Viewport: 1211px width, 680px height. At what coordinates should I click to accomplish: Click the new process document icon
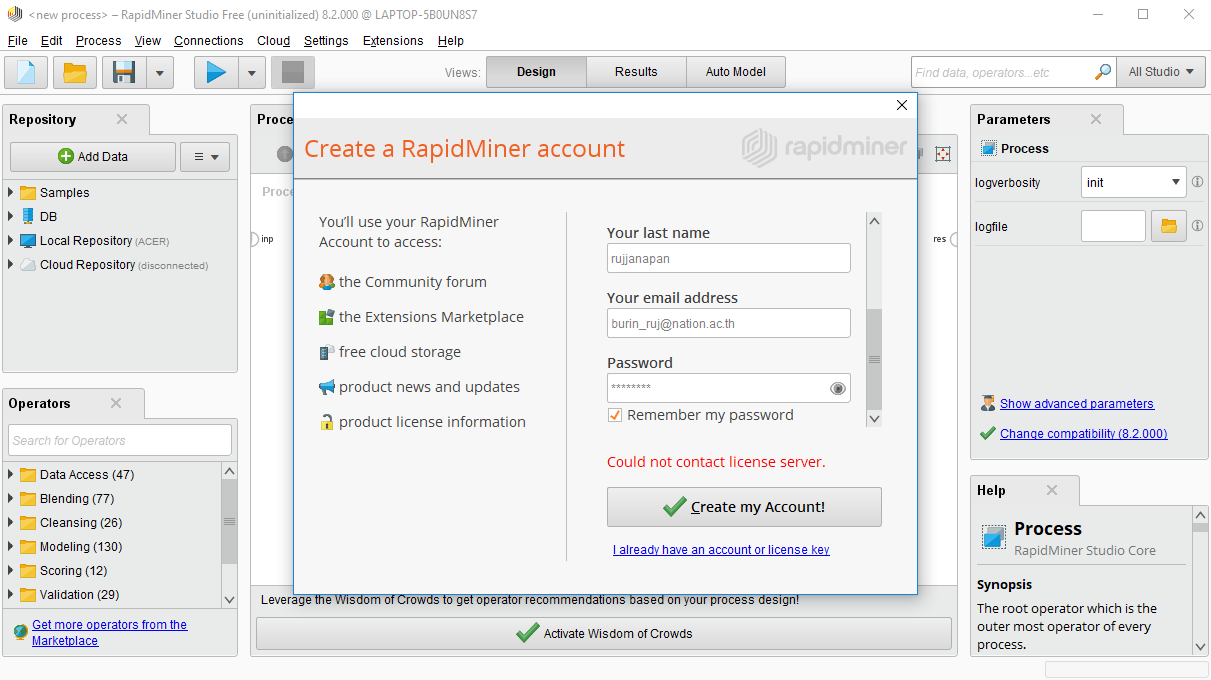pyautogui.click(x=26, y=73)
